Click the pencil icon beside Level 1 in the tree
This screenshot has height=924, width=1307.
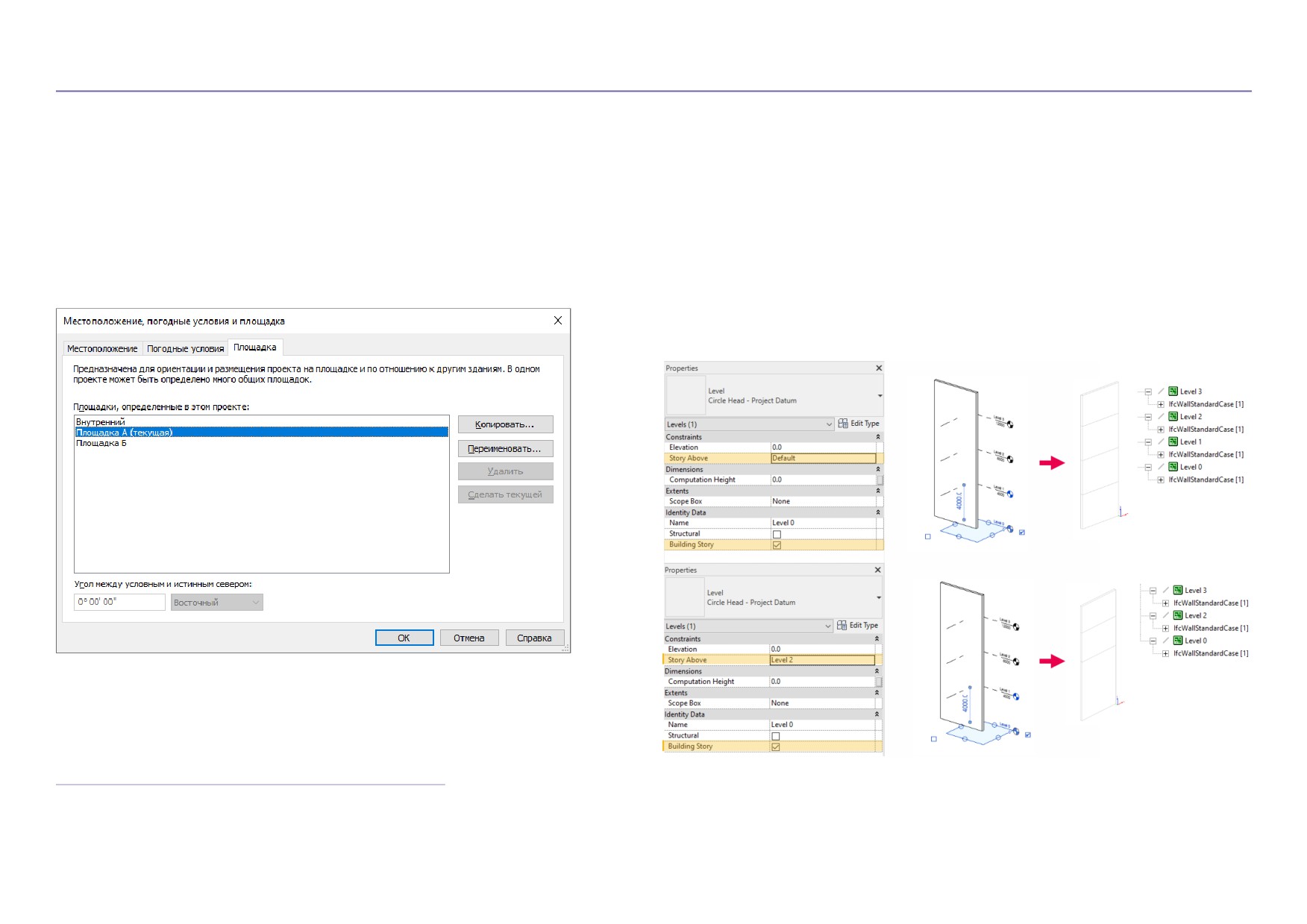[1162, 442]
